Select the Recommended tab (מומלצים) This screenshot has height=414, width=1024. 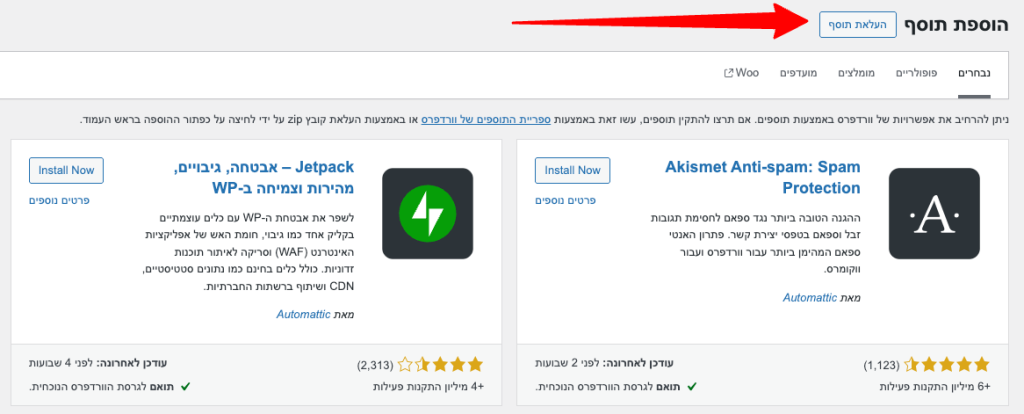click(856, 74)
